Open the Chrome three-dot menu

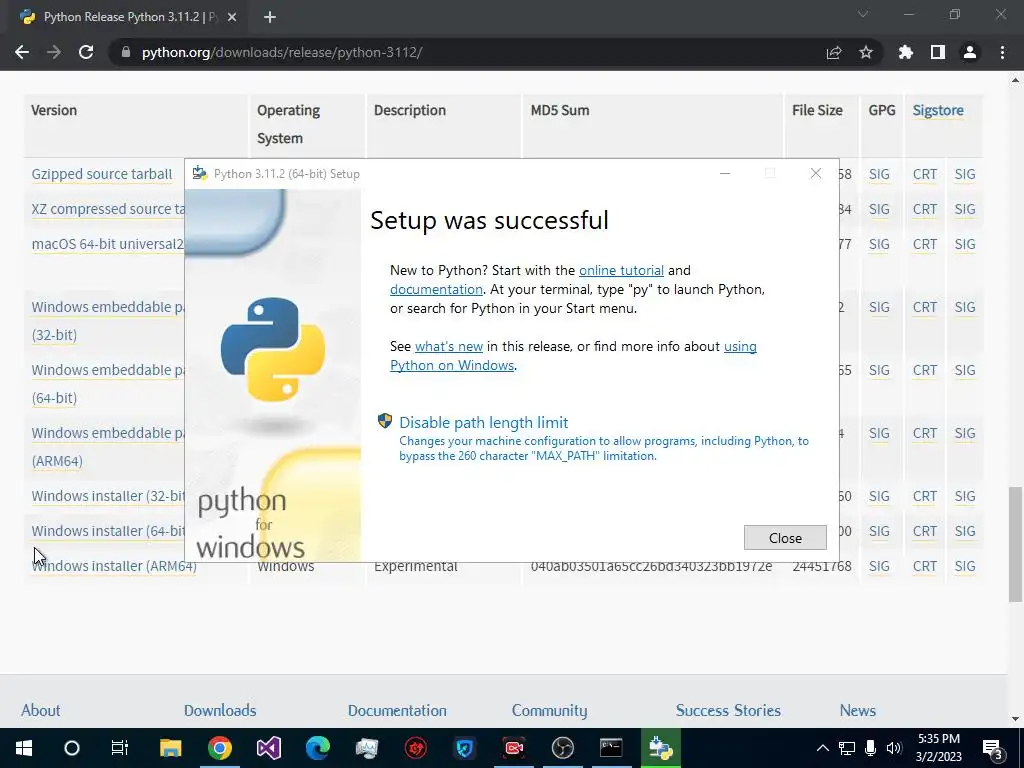tap(1002, 52)
